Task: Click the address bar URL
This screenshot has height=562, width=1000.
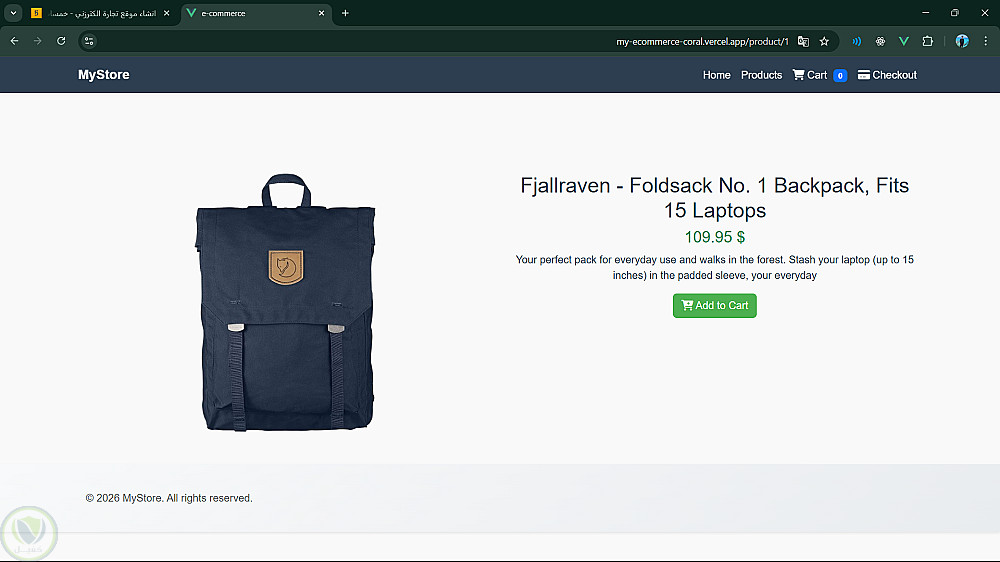Action: tap(702, 41)
